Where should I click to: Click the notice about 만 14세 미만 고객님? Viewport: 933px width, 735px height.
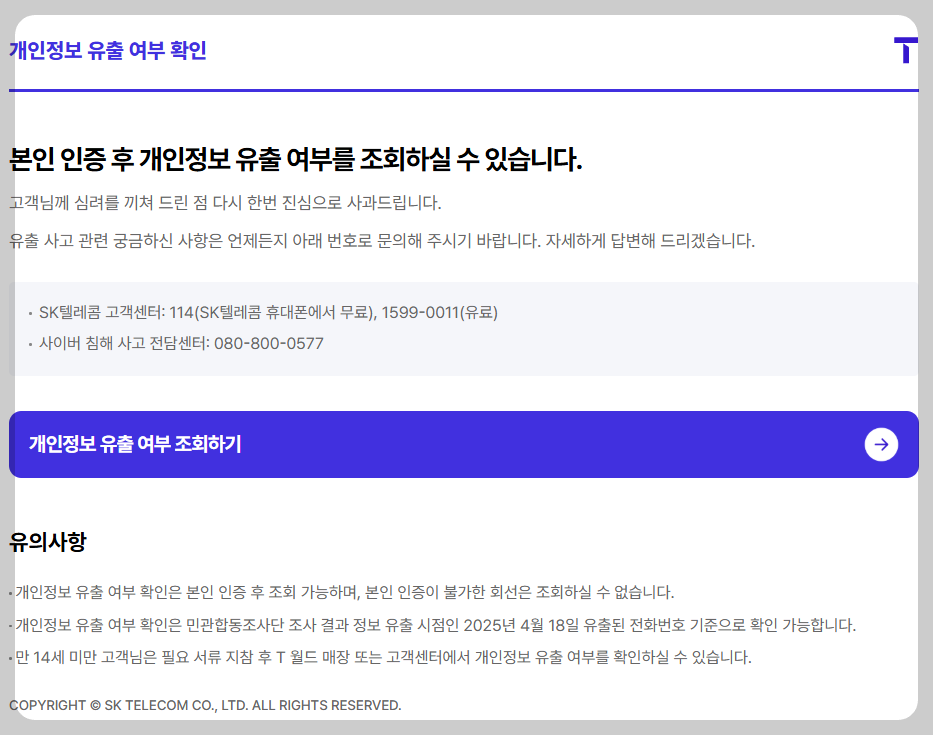point(383,657)
